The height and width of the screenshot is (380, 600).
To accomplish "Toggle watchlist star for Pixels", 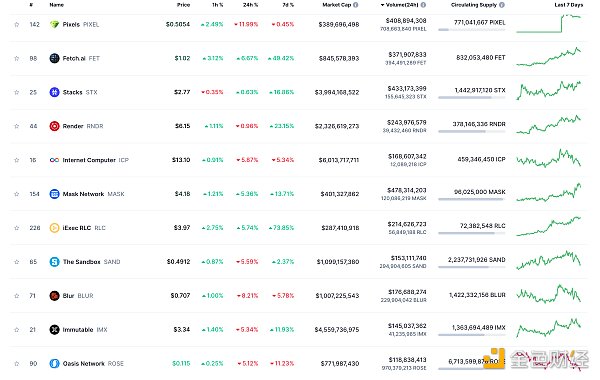I will coord(16,24).
